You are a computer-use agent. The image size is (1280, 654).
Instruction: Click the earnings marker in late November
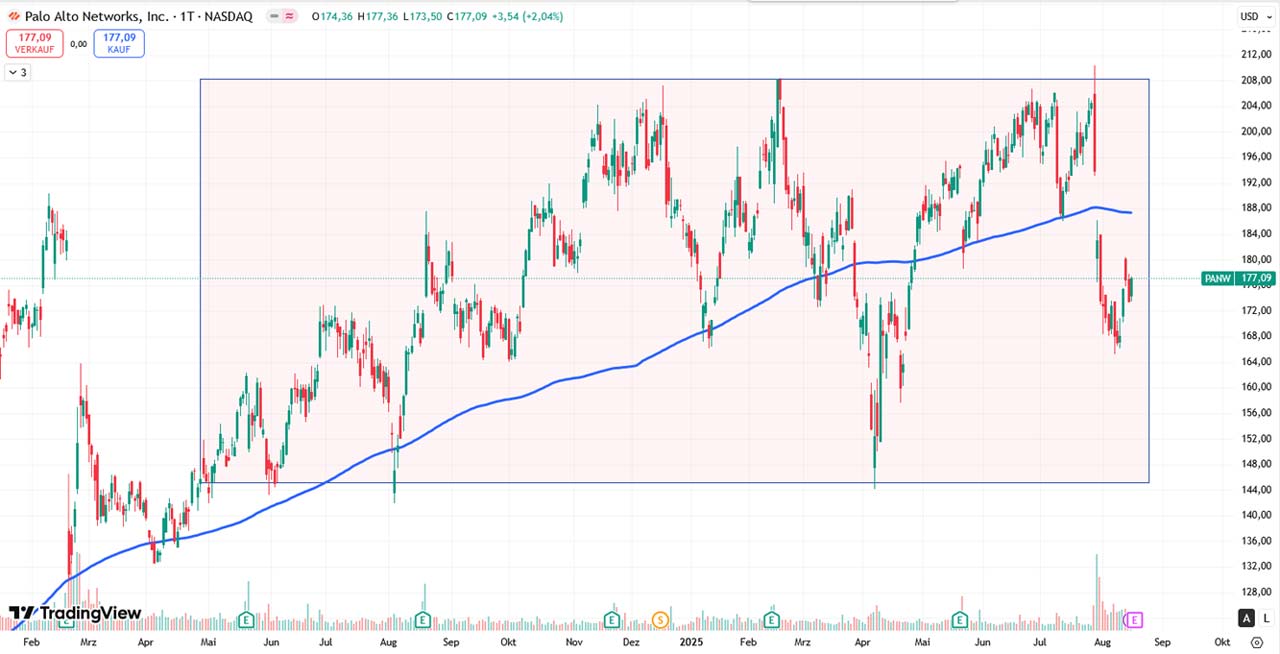612,620
